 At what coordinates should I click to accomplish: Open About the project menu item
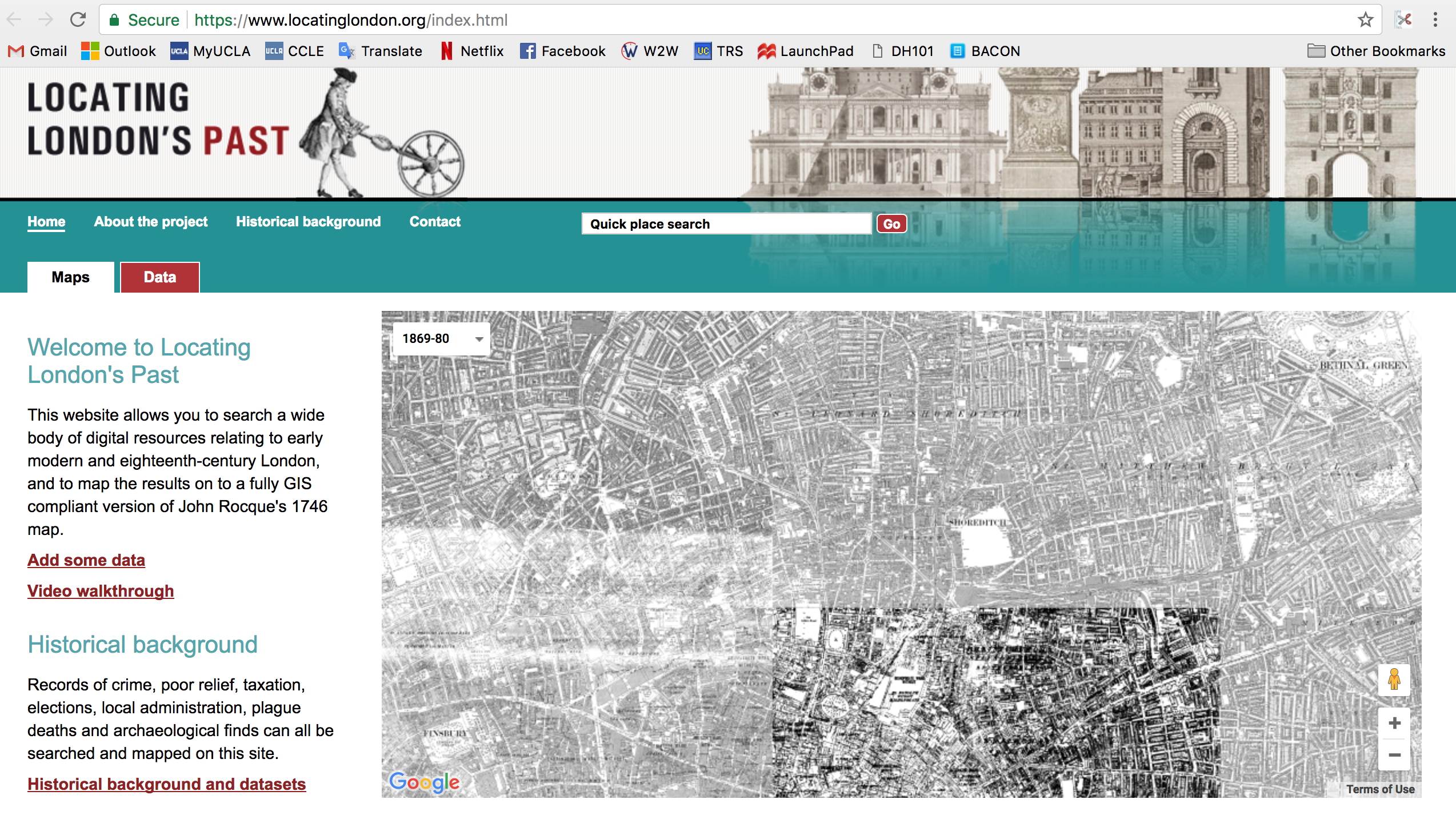point(150,222)
